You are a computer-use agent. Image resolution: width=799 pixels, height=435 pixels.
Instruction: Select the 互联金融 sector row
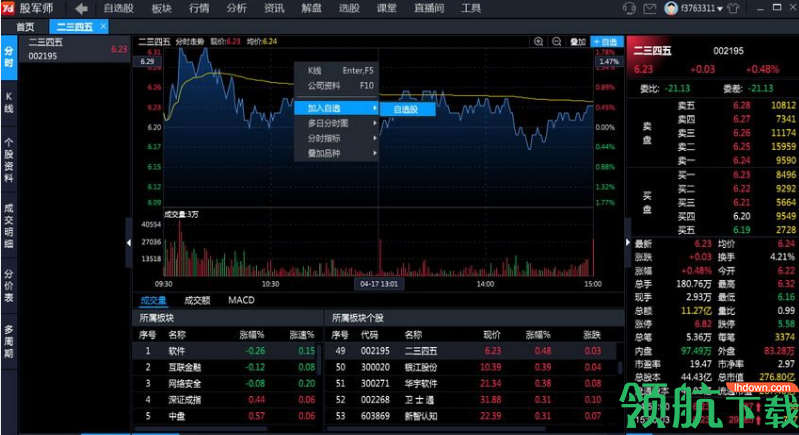pos(226,367)
